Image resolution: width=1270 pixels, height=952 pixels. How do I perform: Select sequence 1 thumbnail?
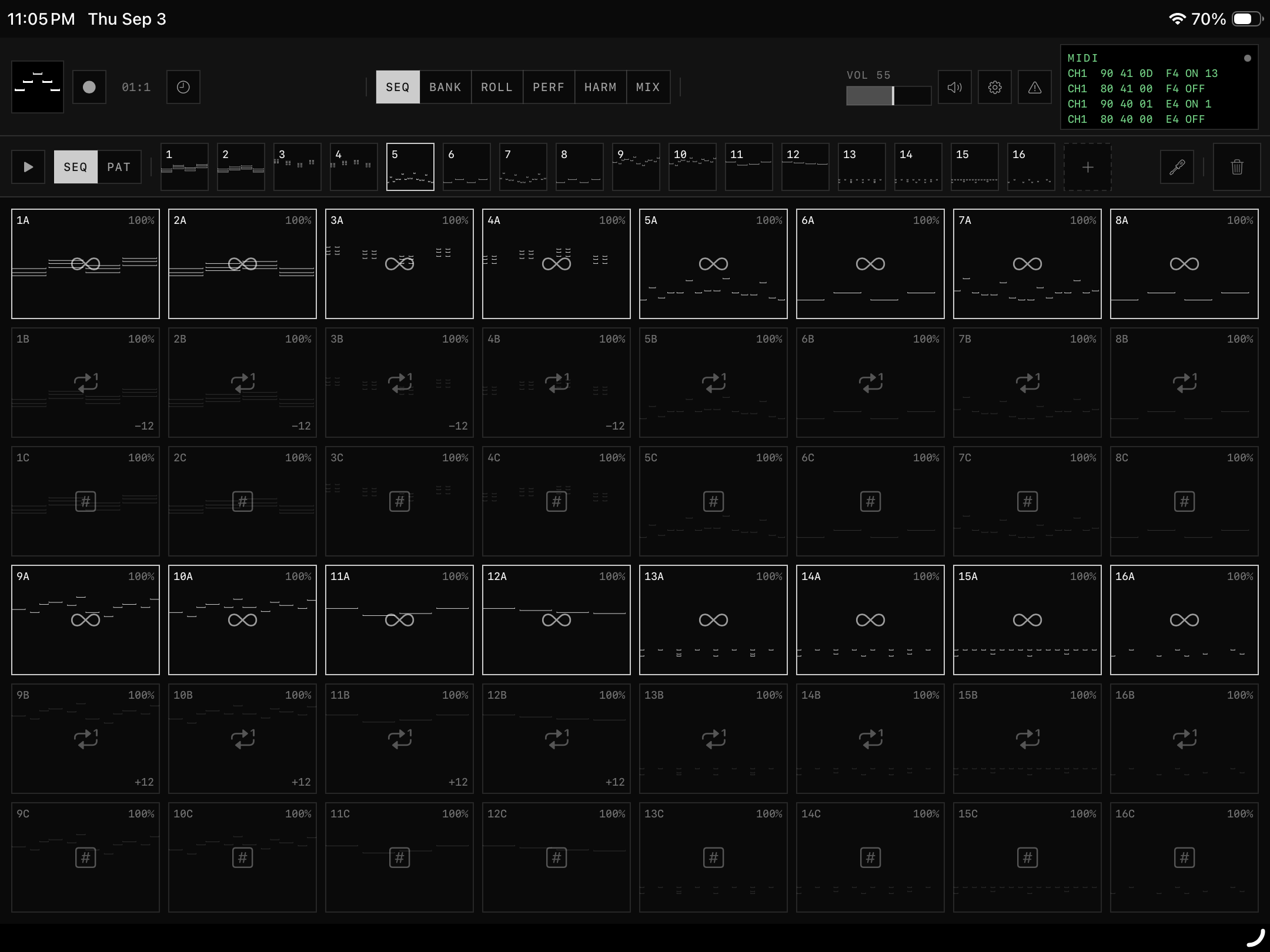185,167
